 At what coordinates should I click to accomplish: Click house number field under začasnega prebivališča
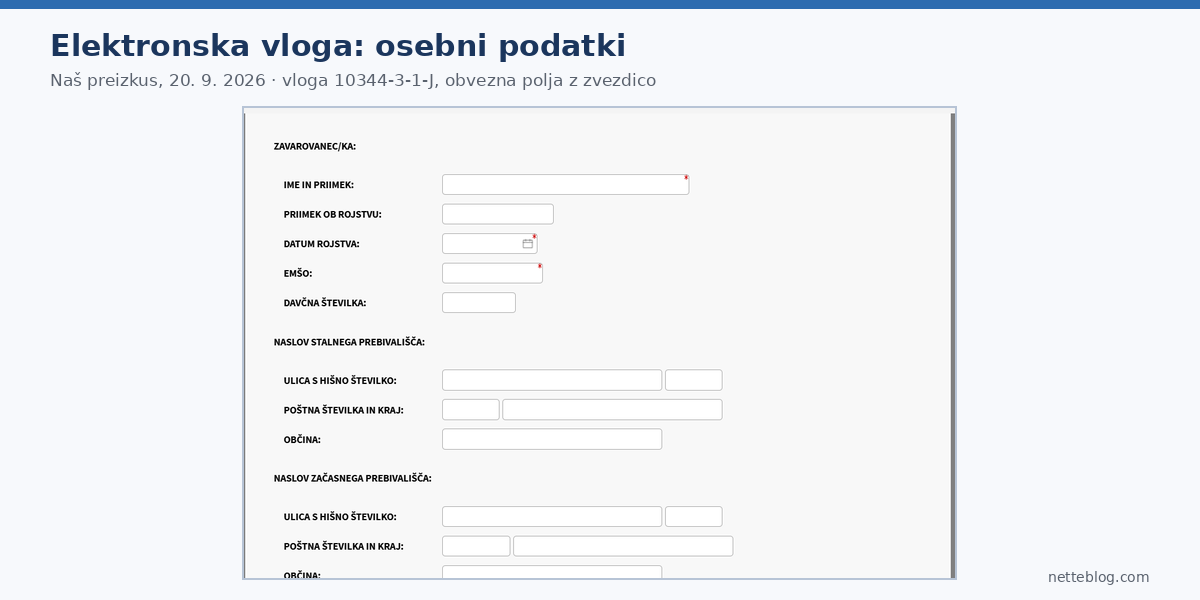click(x=694, y=517)
